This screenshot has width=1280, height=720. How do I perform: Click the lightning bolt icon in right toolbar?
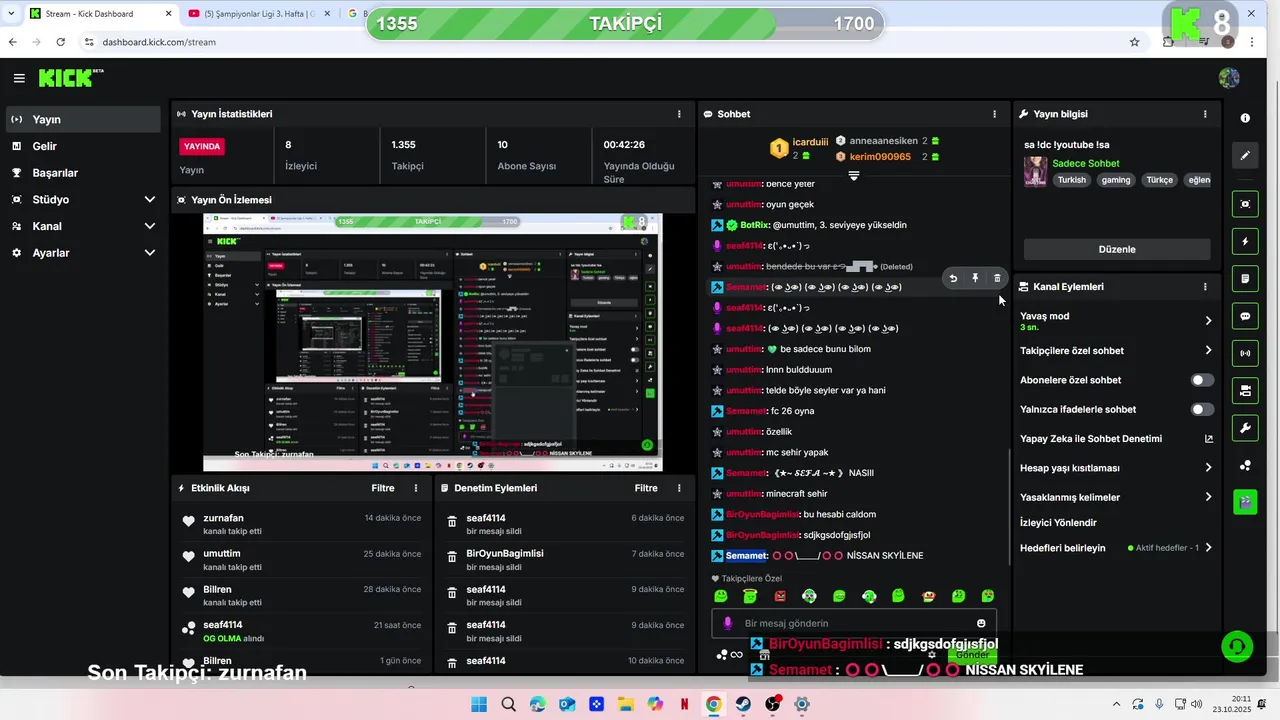pos(1245,242)
